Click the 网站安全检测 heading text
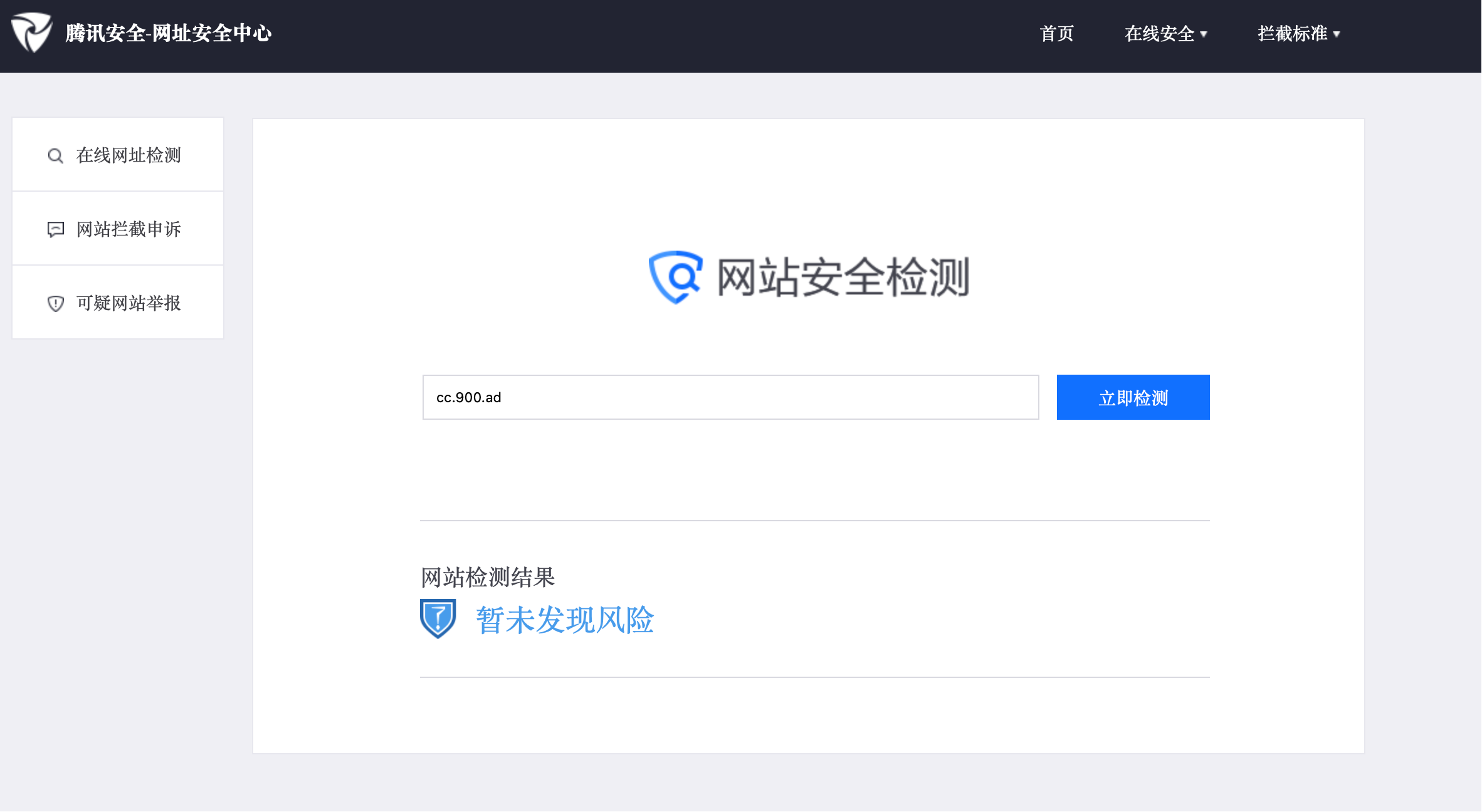This screenshot has height=812, width=1482. point(843,278)
